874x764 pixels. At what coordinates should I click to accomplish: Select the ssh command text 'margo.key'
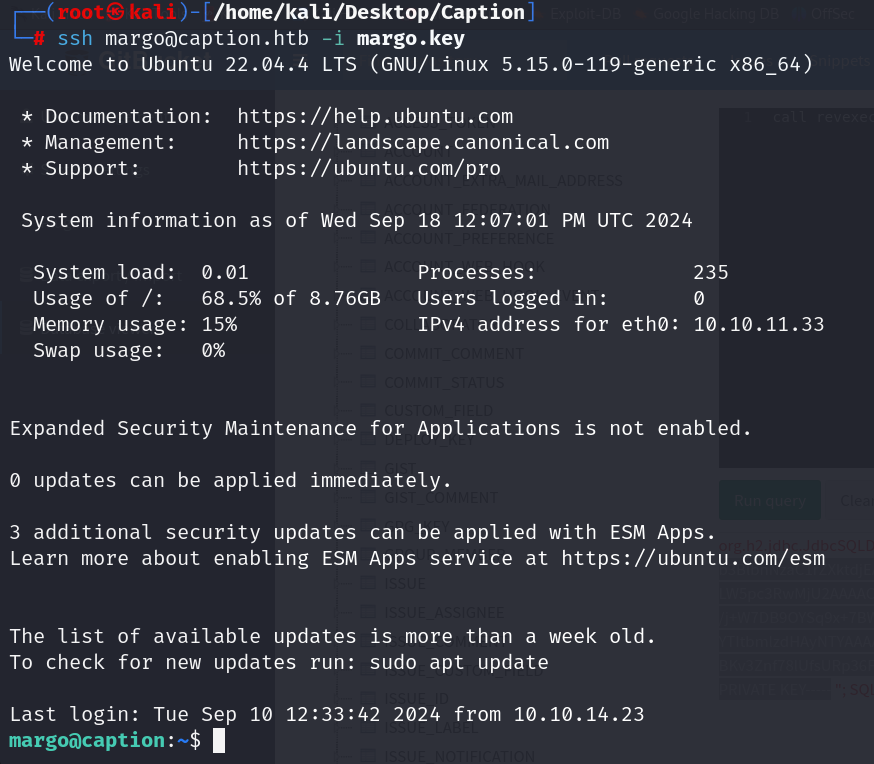(410, 38)
